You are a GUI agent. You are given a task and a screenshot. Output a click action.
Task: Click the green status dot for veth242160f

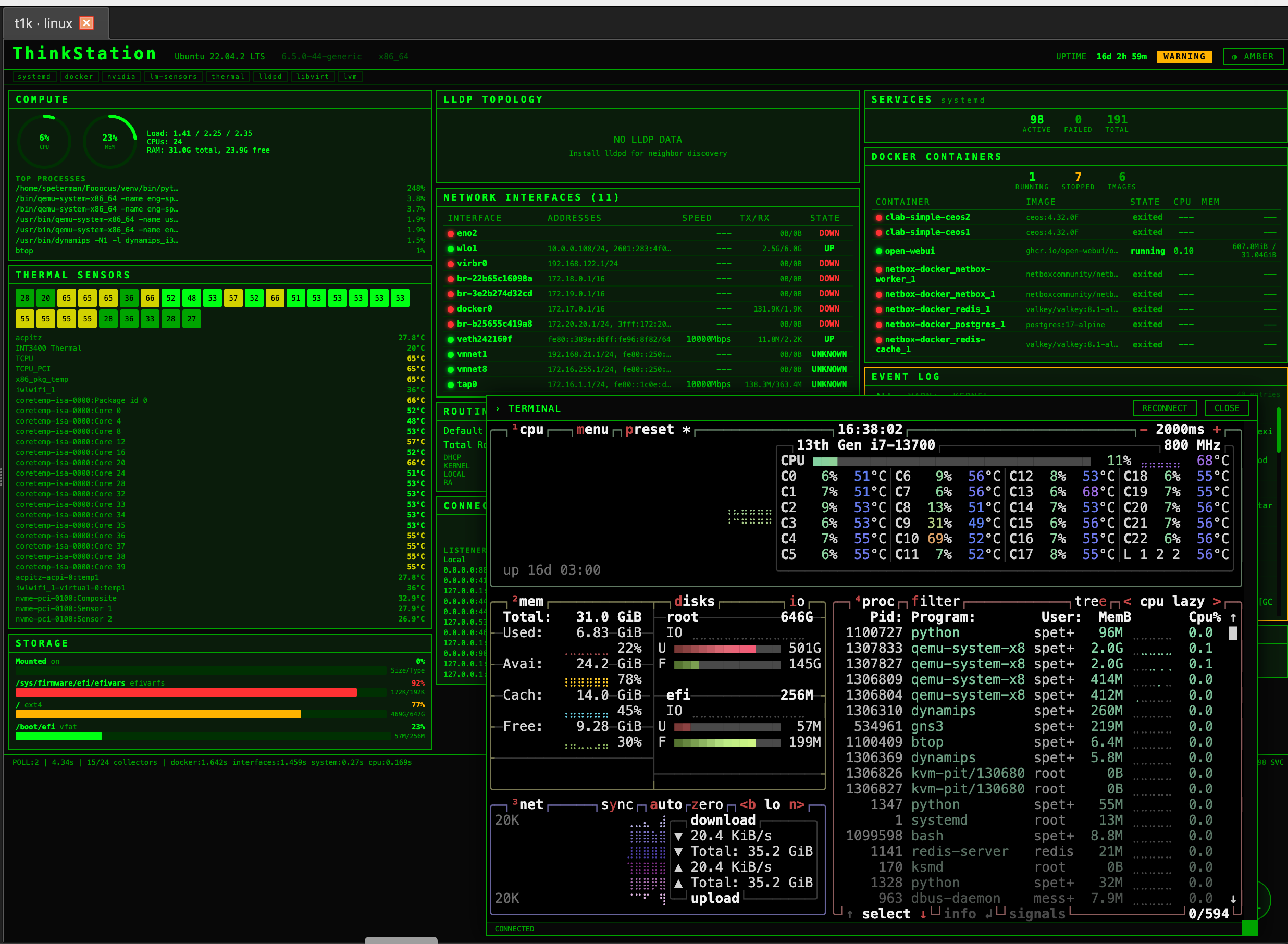point(450,340)
